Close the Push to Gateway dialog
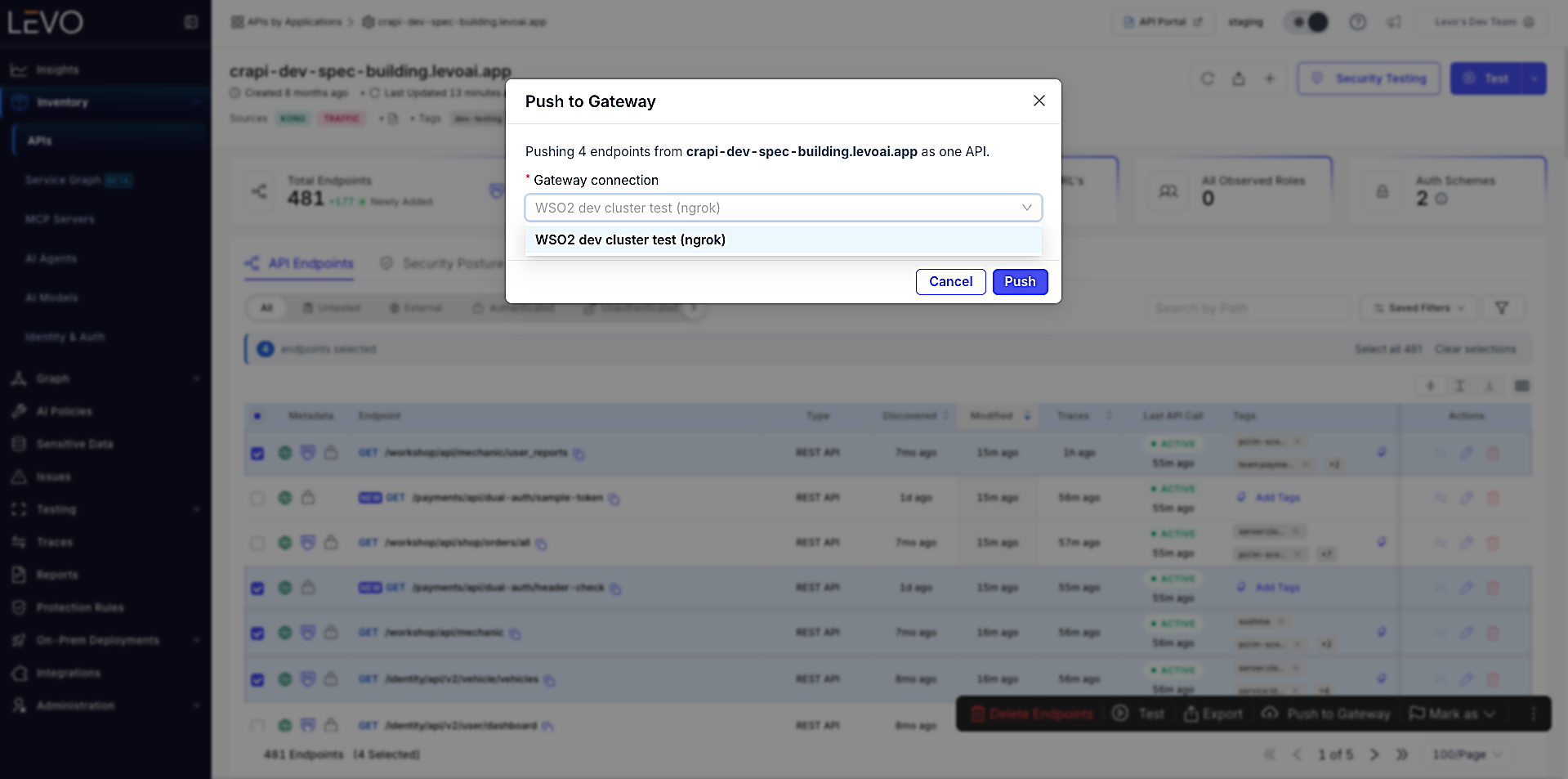Screen dimensions: 1568x779 coord(1039,101)
